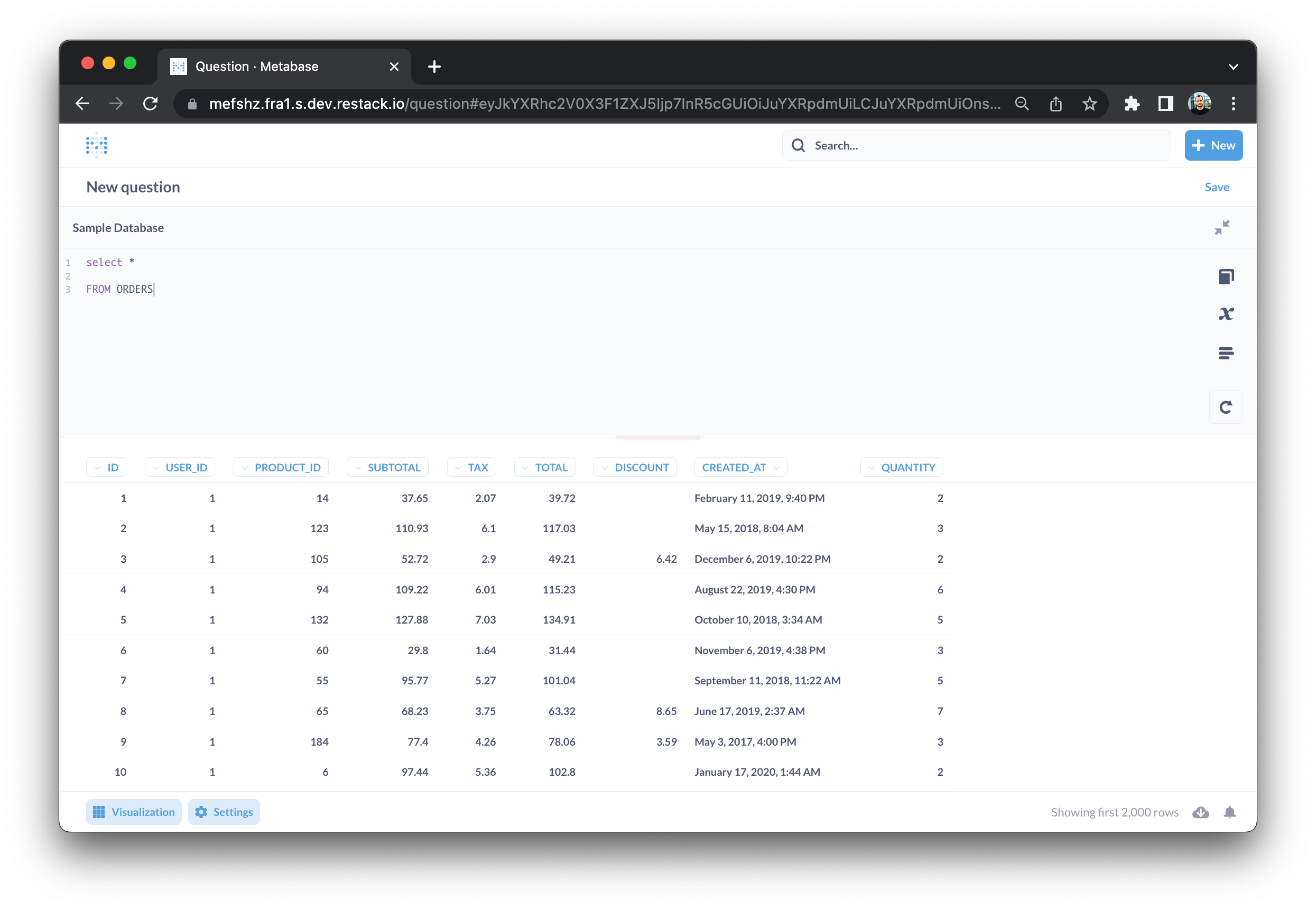Download the full results cloud icon

1200,812
